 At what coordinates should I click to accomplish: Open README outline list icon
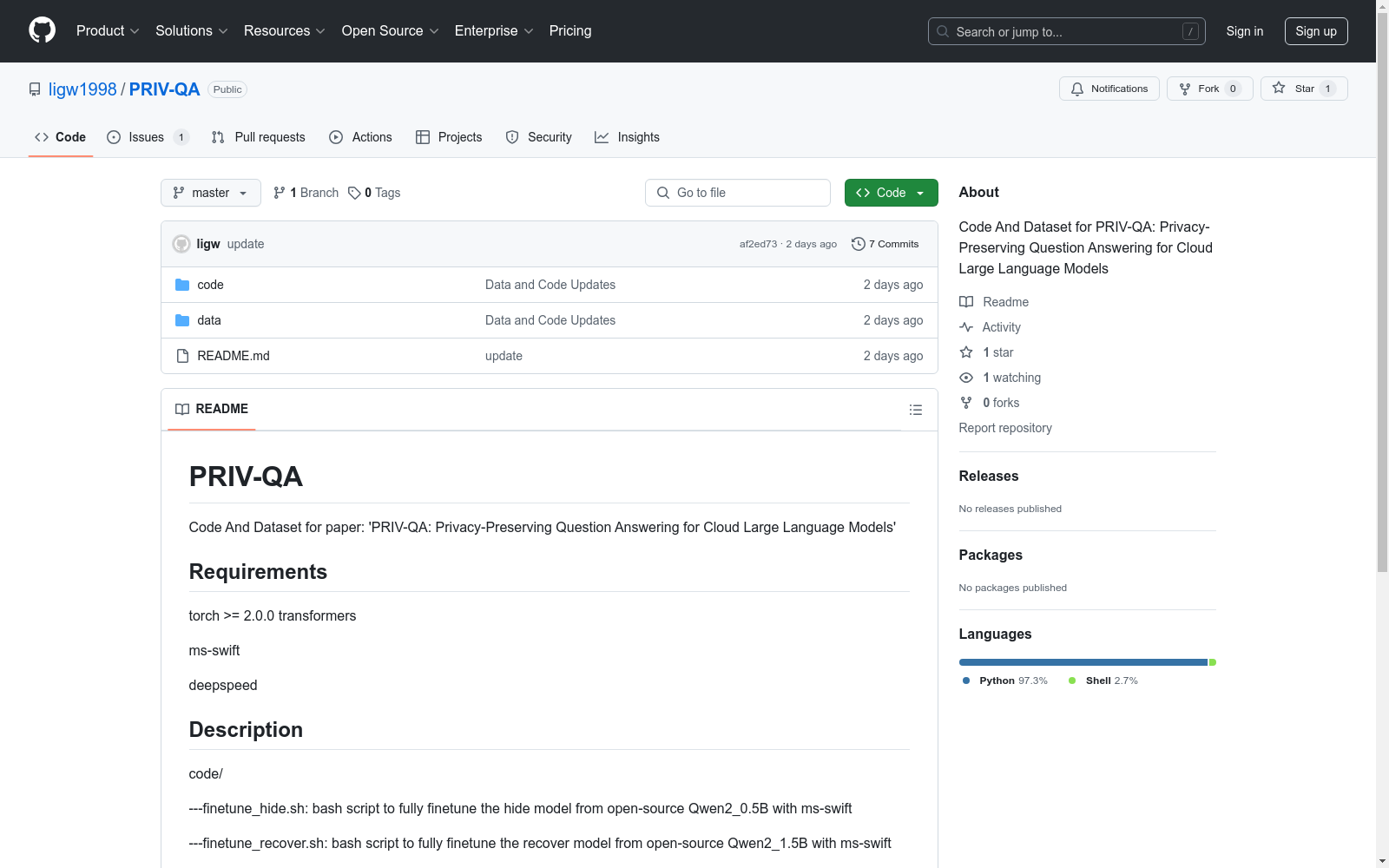(915, 410)
